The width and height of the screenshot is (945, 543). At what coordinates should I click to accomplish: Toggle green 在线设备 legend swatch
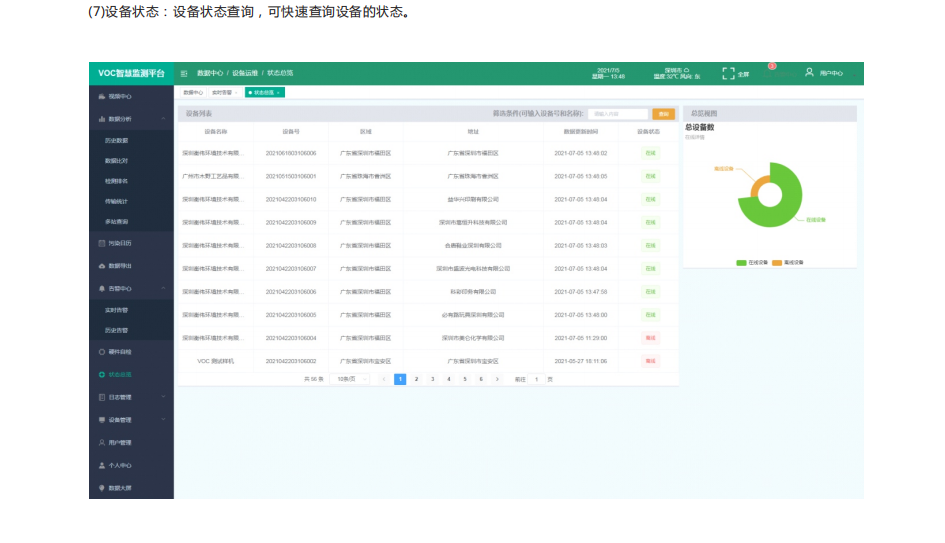(x=741, y=263)
